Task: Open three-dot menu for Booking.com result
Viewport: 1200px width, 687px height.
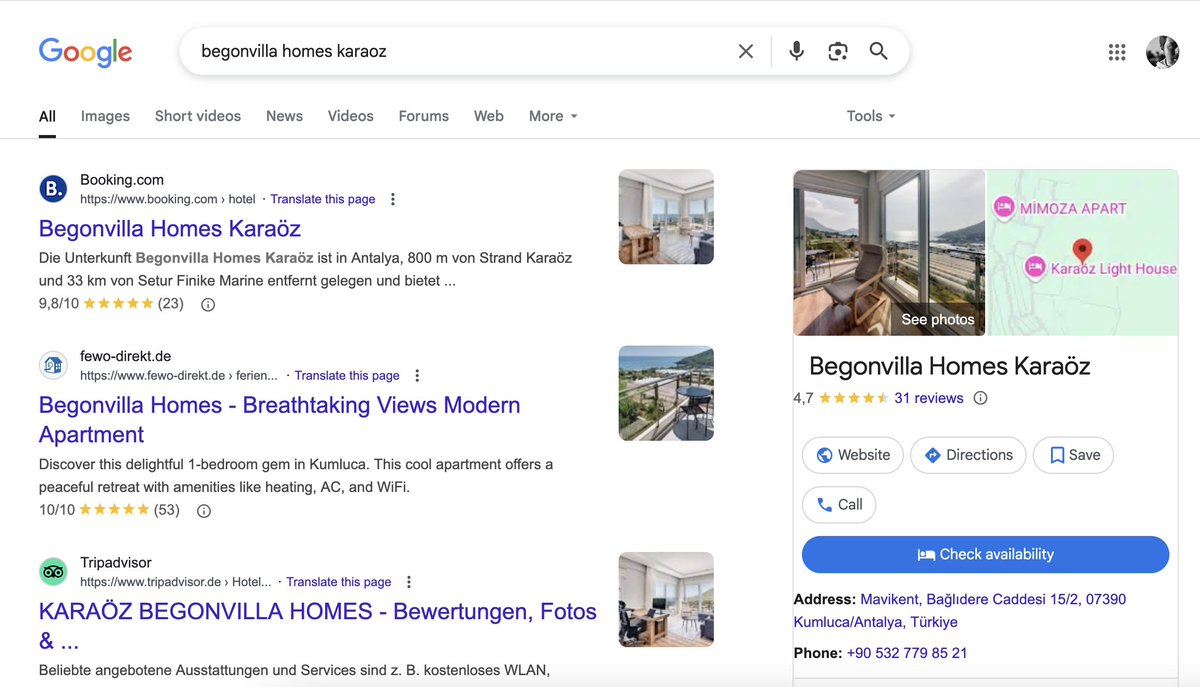Action: 393,199
